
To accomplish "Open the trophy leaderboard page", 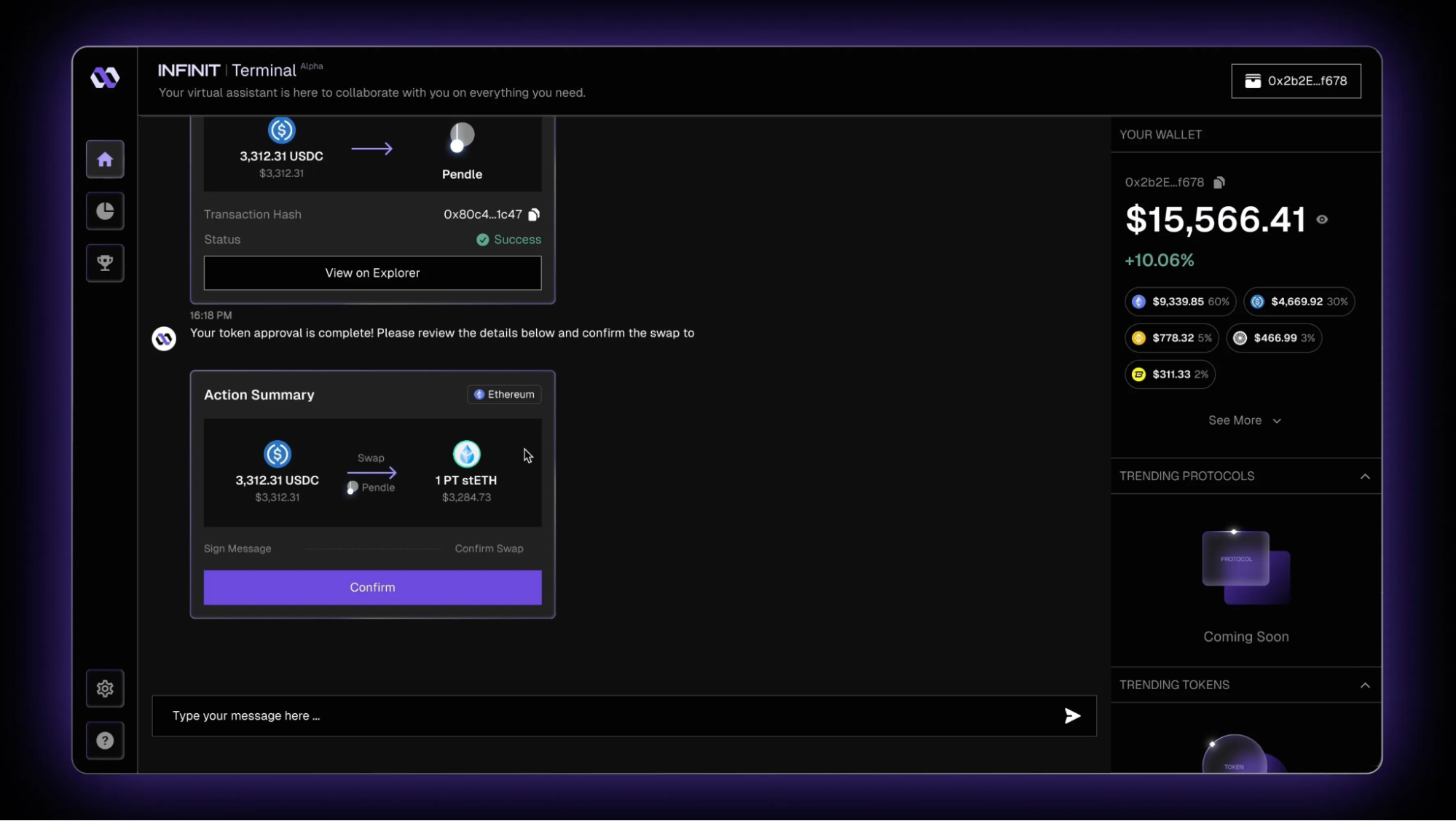I will 105,263.
